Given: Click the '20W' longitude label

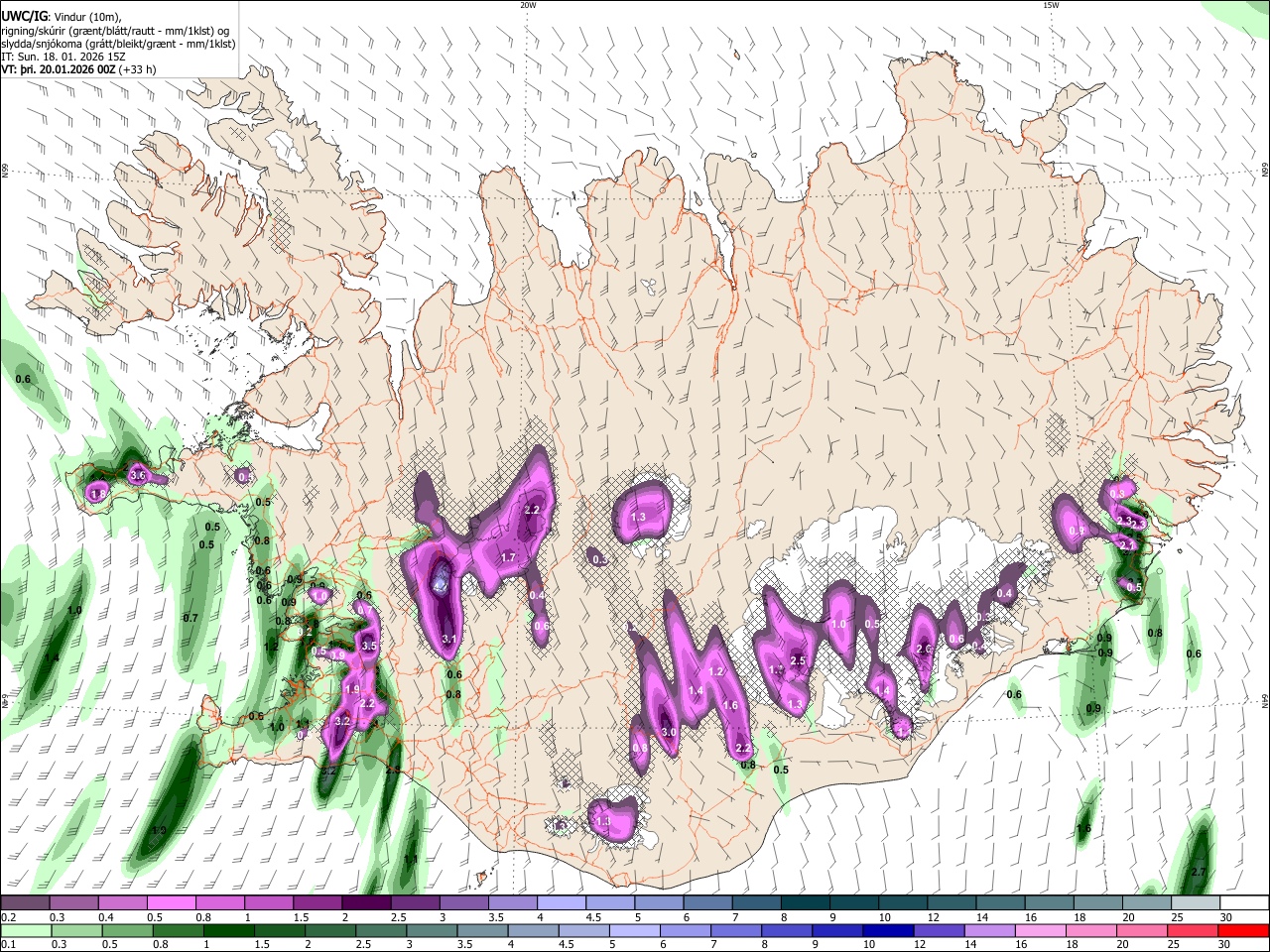Looking at the screenshot, I should coord(528,5).
